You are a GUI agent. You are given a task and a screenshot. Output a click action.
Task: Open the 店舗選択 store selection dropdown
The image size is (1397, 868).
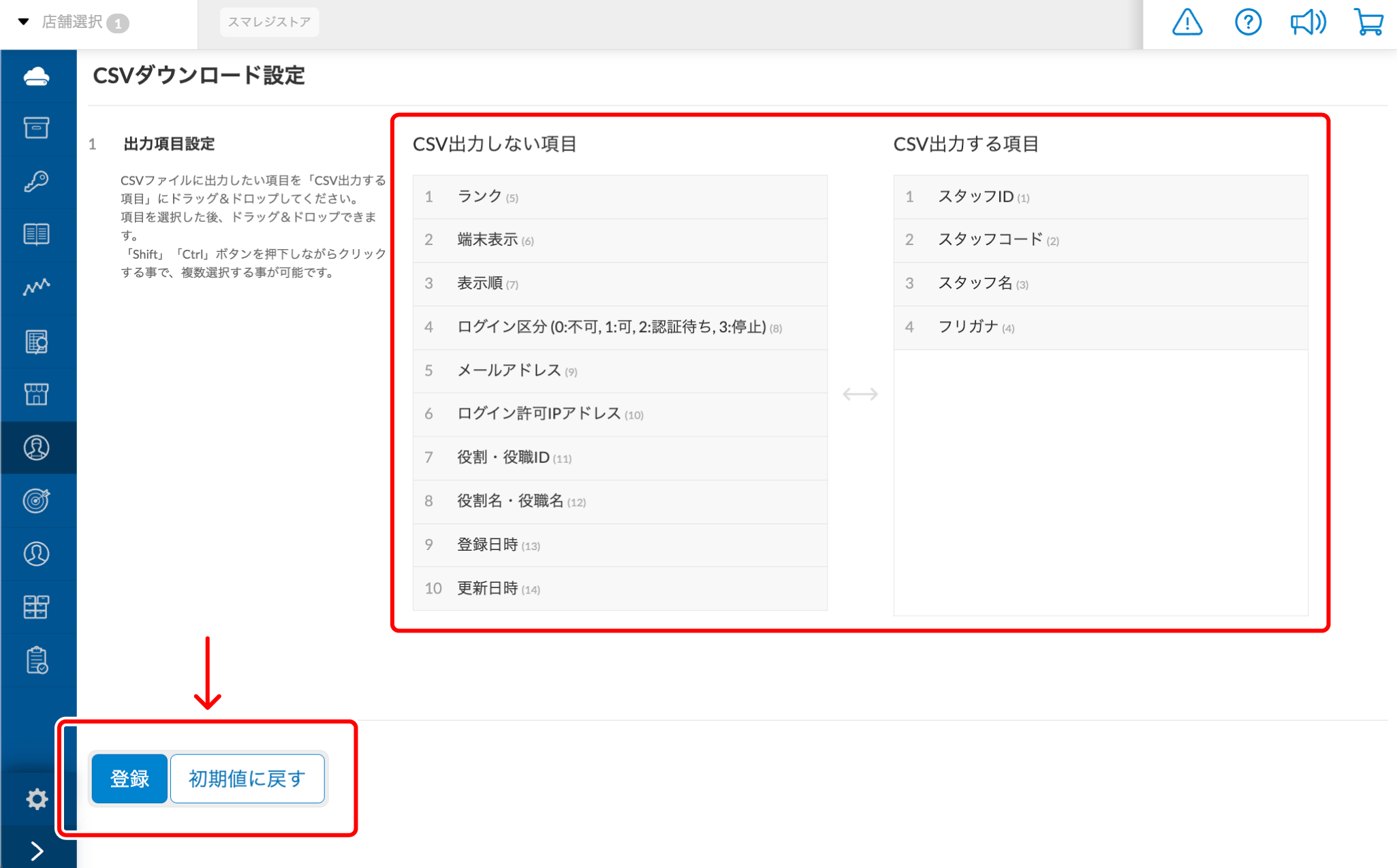73,22
